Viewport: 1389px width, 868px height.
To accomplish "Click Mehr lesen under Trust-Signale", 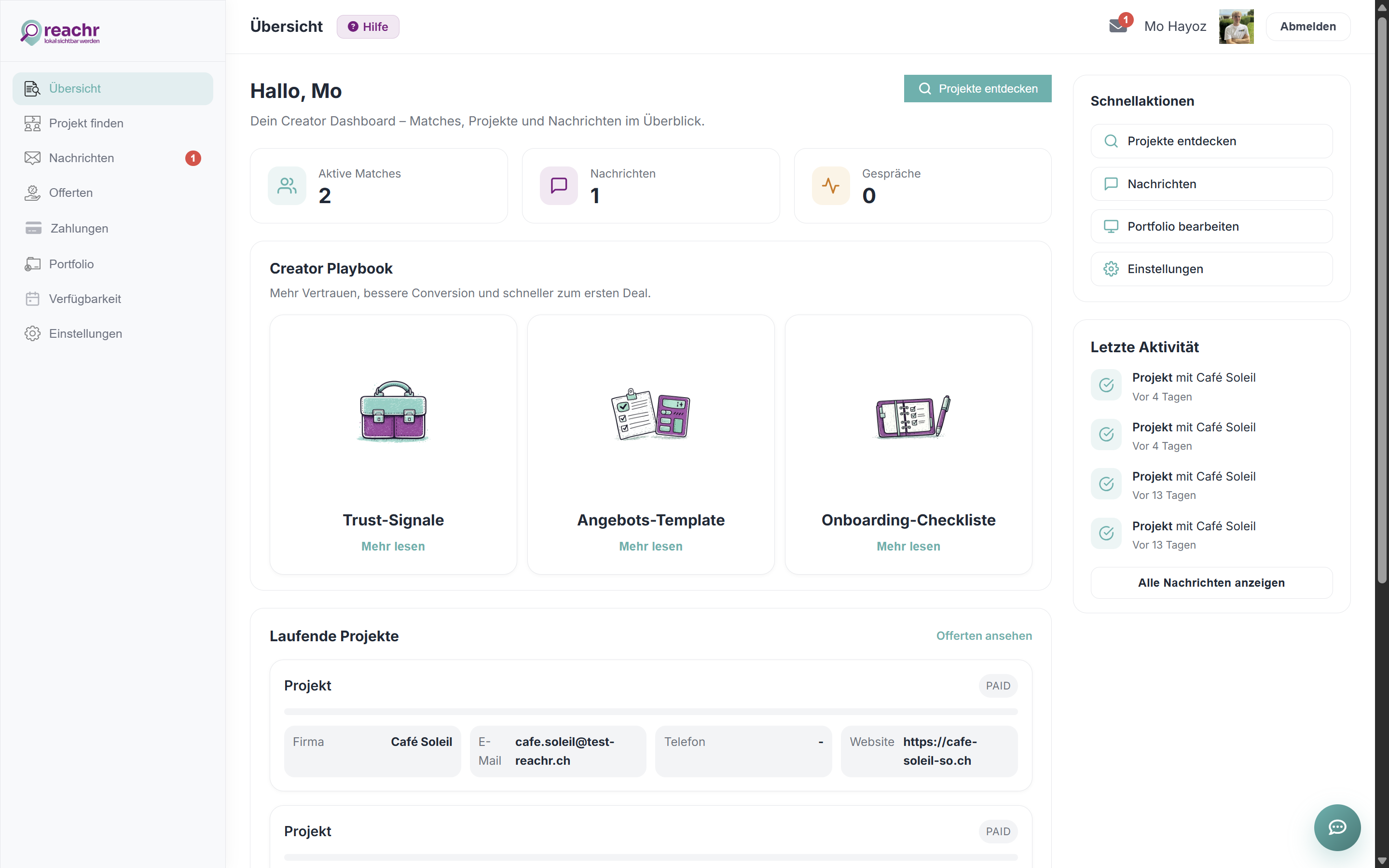I will point(393,546).
